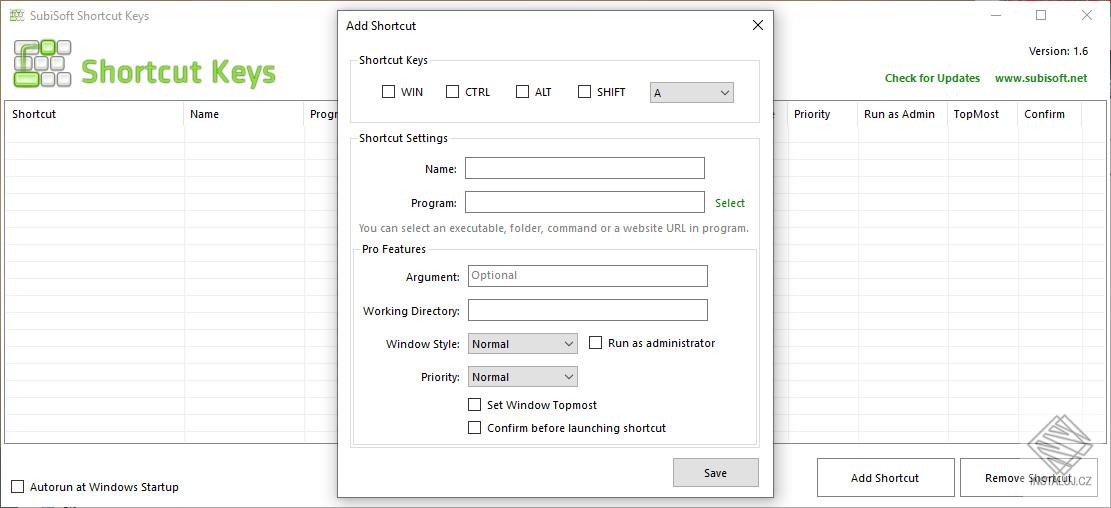Open the key letter dropdown showing A
1111x508 pixels.
point(692,93)
